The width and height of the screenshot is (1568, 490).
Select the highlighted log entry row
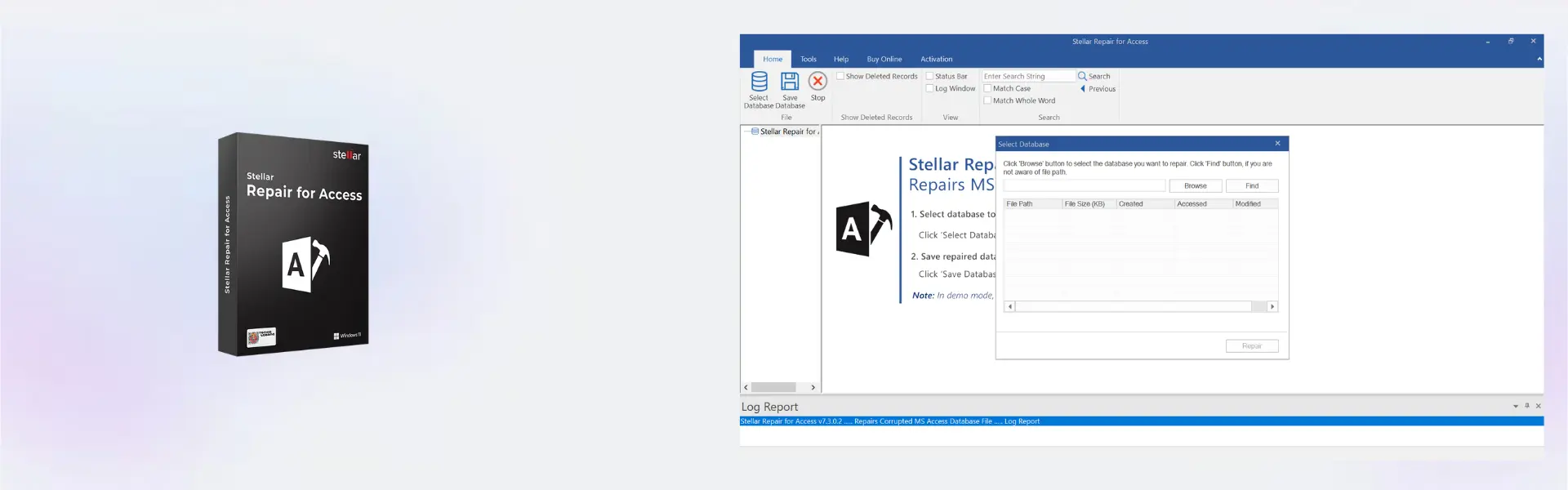coord(1142,421)
